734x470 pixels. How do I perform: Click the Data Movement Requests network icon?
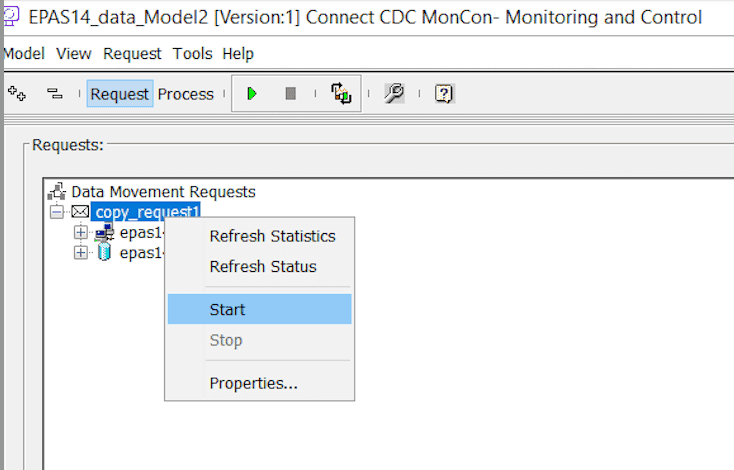click(57, 191)
